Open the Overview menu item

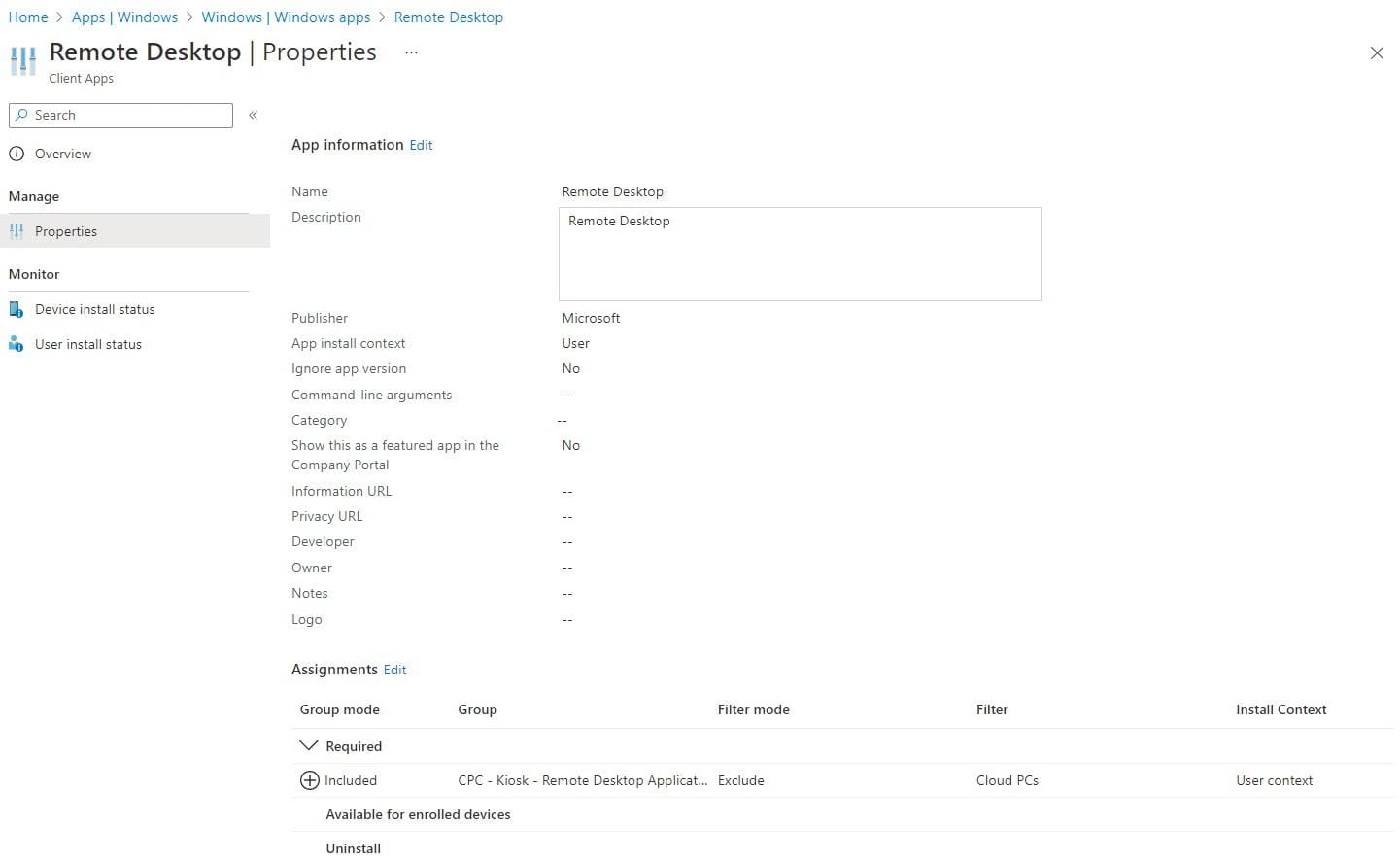point(63,154)
